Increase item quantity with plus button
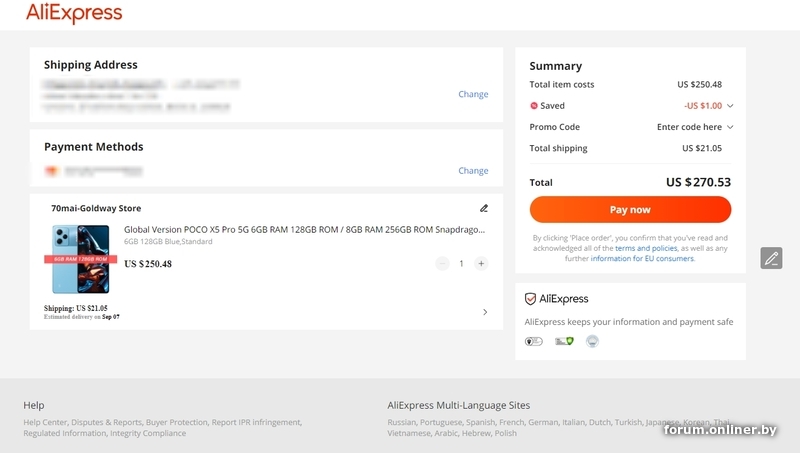800x453 pixels. coord(481,264)
